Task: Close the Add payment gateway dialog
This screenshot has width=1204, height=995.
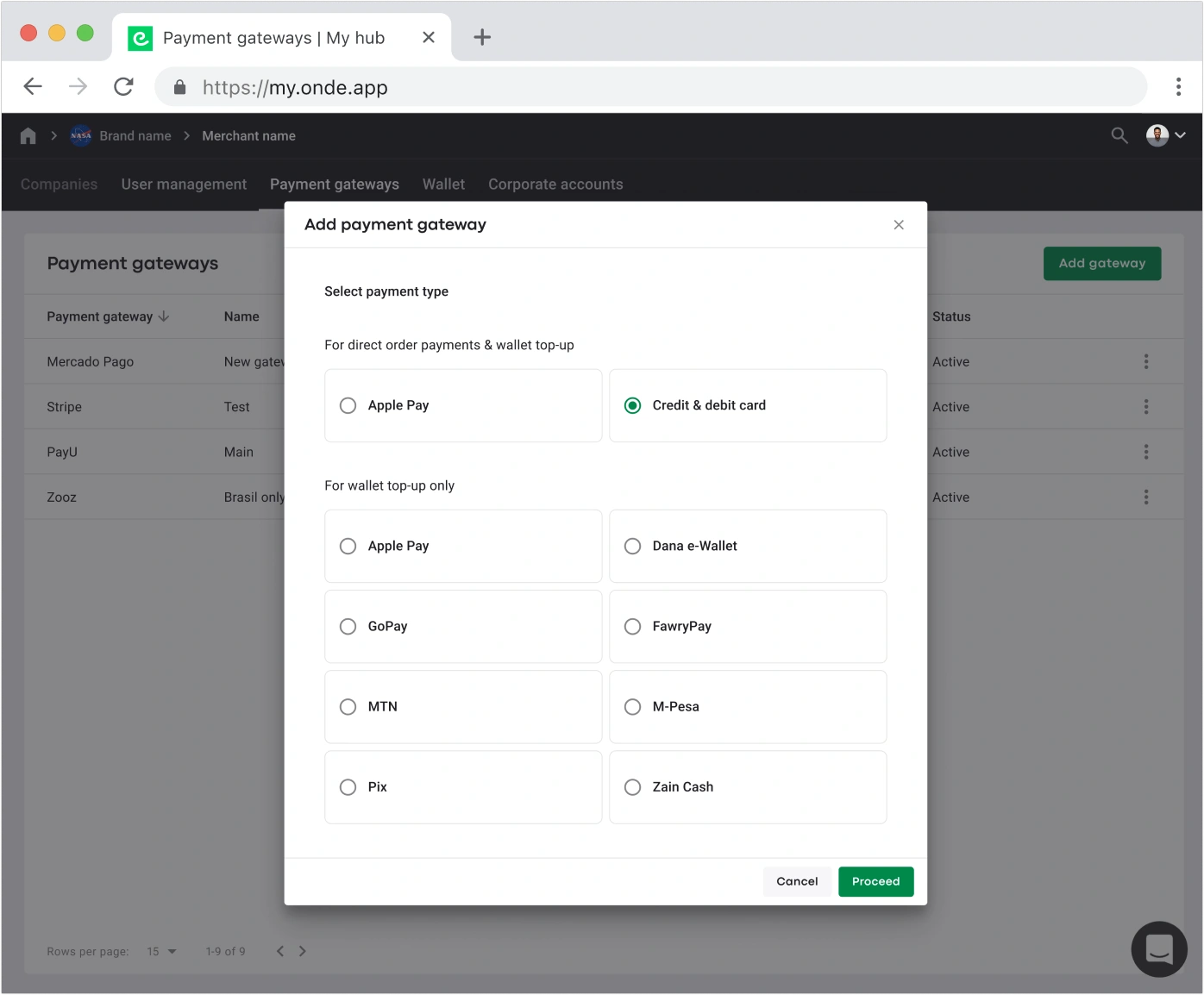Action: click(899, 225)
